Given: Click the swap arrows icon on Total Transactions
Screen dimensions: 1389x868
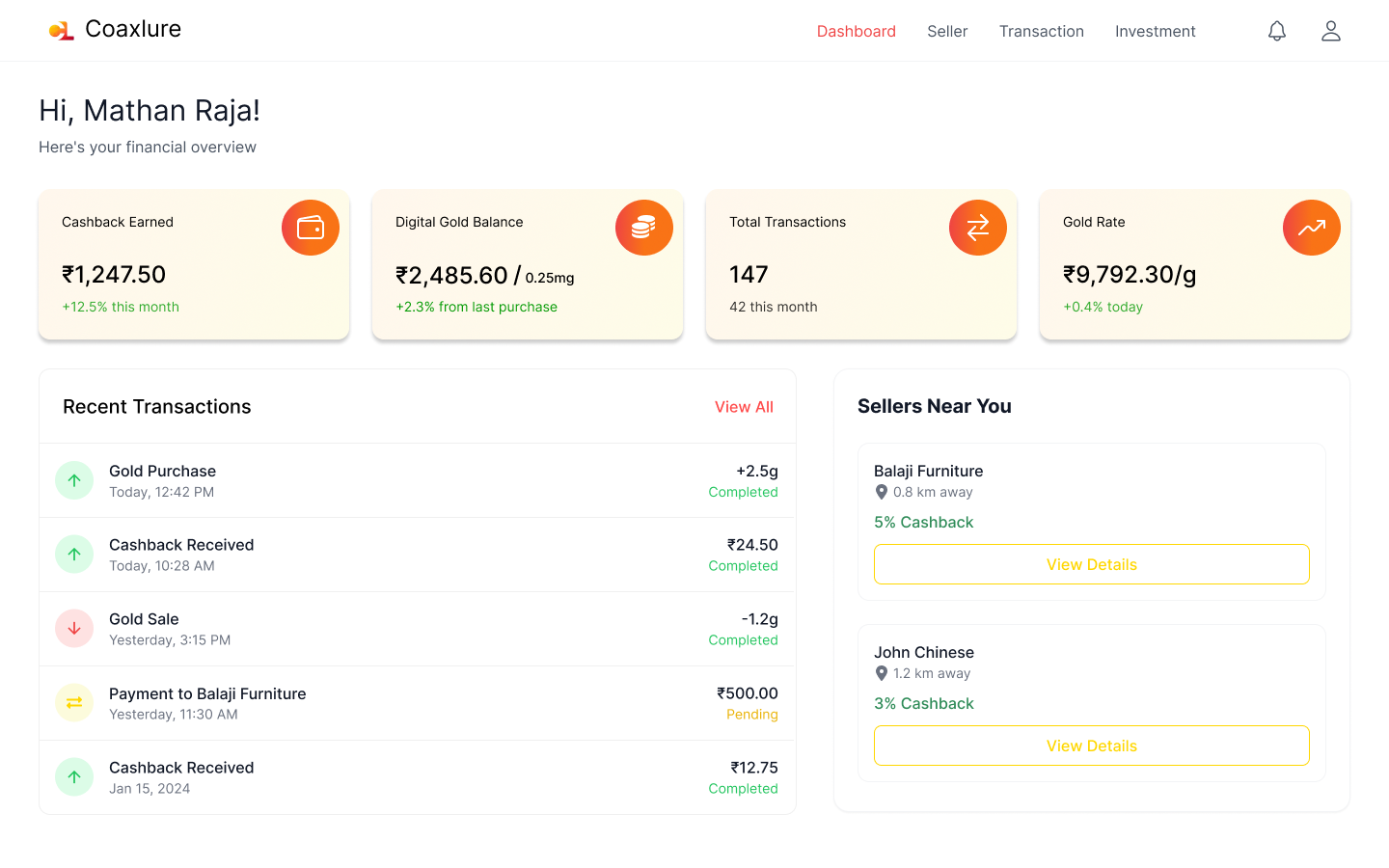Looking at the screenshot, I should click(x=977, y=228).
